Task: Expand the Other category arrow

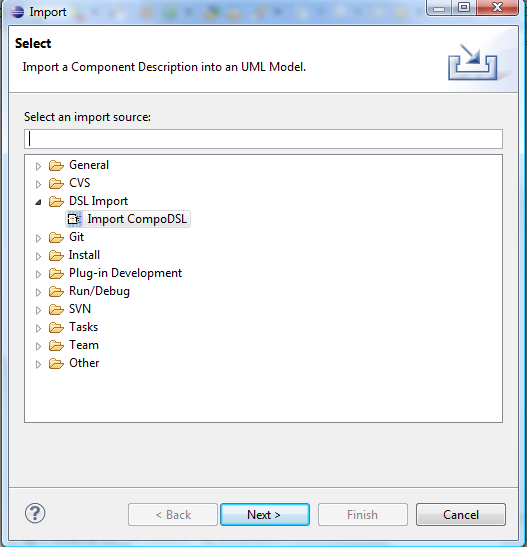Action: [x=38, y=364]
